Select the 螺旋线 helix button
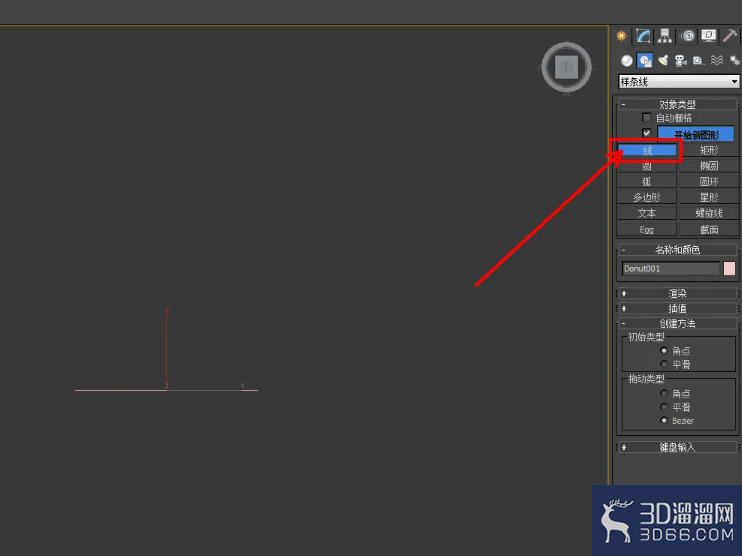 click(x=709, y=213)
